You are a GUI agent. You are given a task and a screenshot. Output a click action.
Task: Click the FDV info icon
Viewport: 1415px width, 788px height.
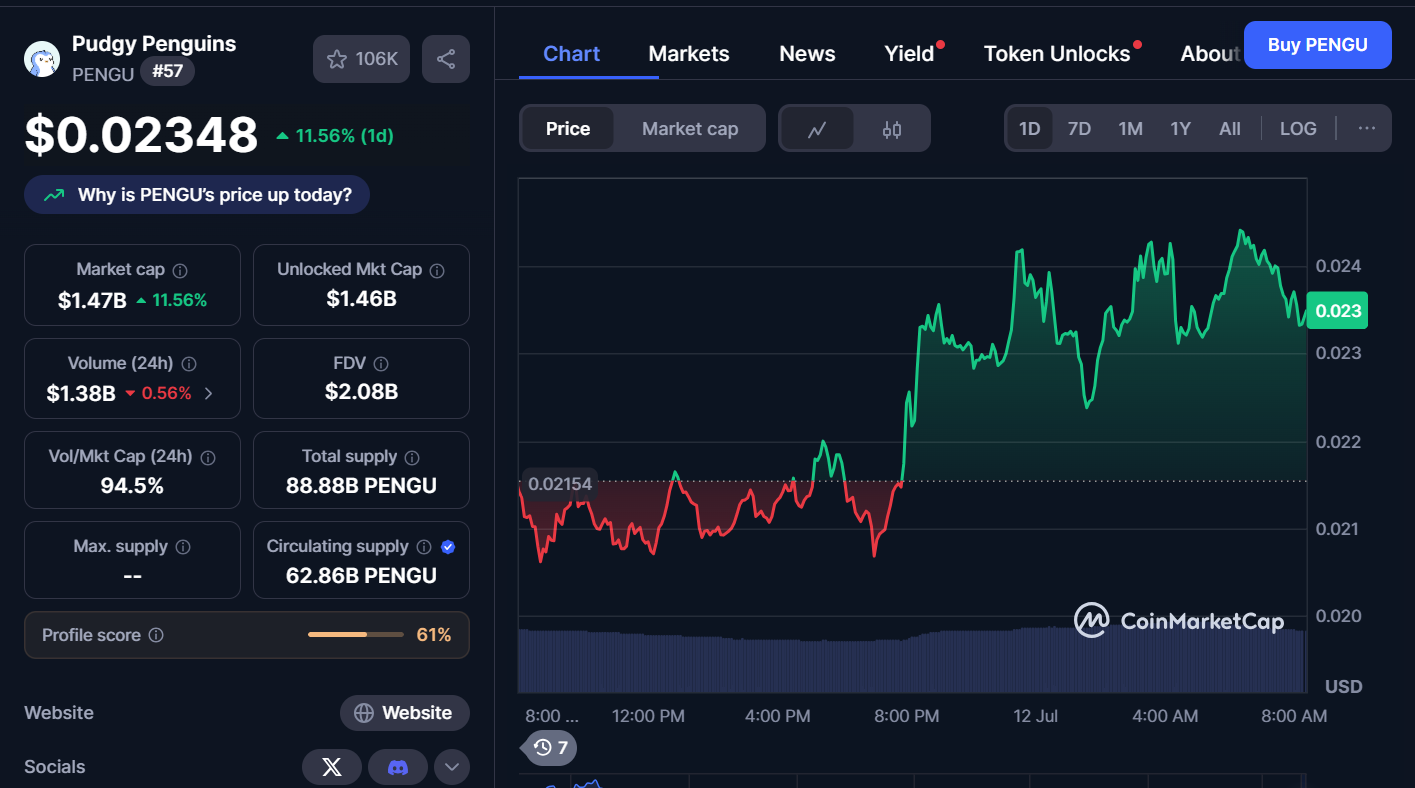(x=381, y=364)
